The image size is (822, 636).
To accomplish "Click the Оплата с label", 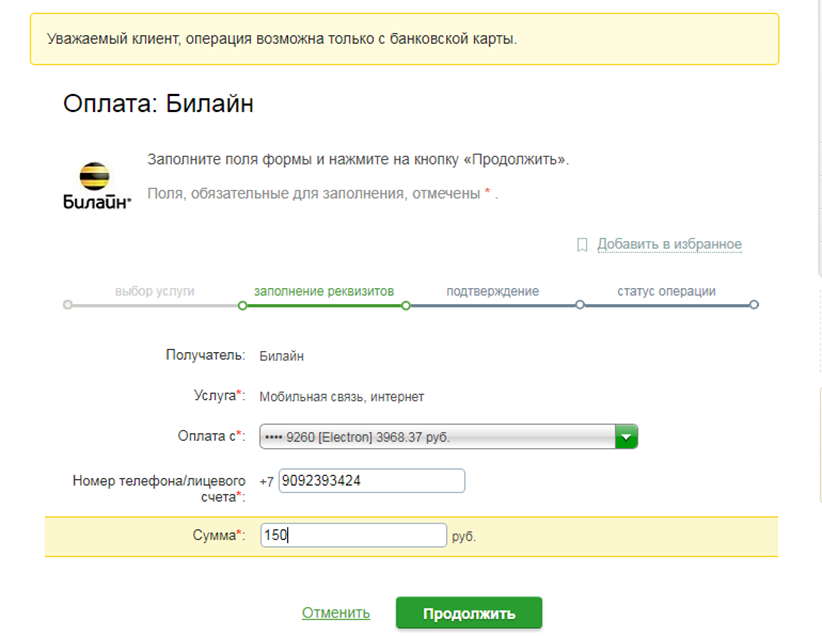I will [x=211, y=436].
